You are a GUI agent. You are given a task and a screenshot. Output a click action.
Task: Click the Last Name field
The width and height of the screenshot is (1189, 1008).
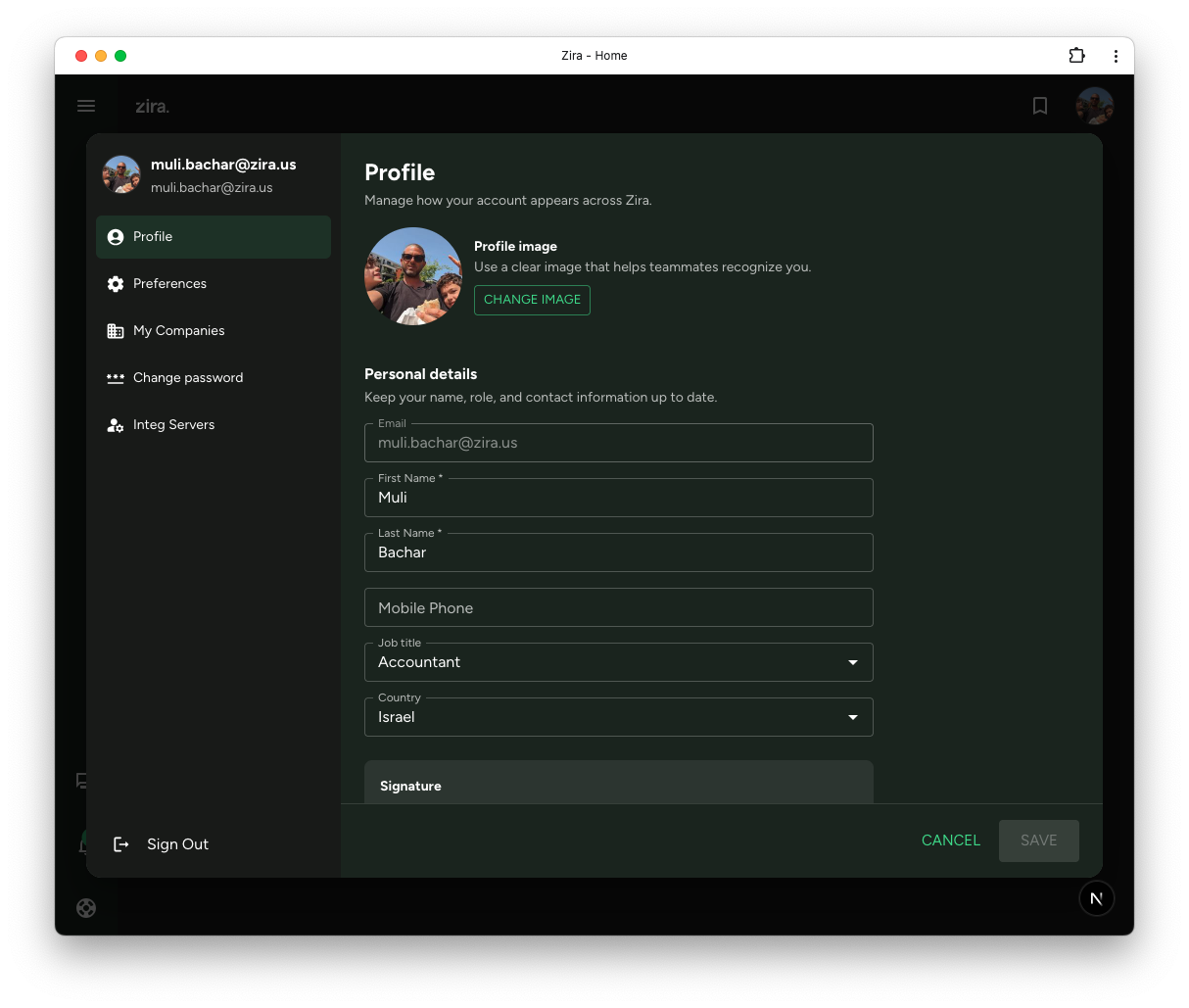619,552
